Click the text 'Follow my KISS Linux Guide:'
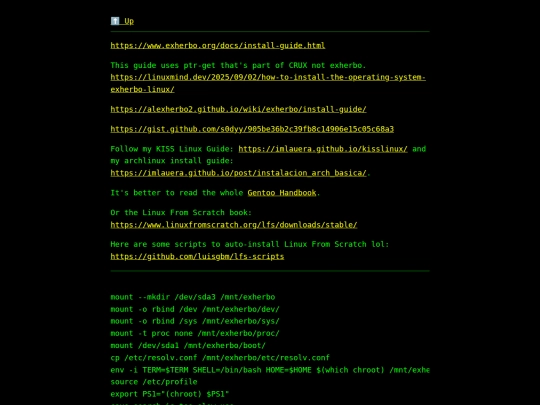 point(172,149)
